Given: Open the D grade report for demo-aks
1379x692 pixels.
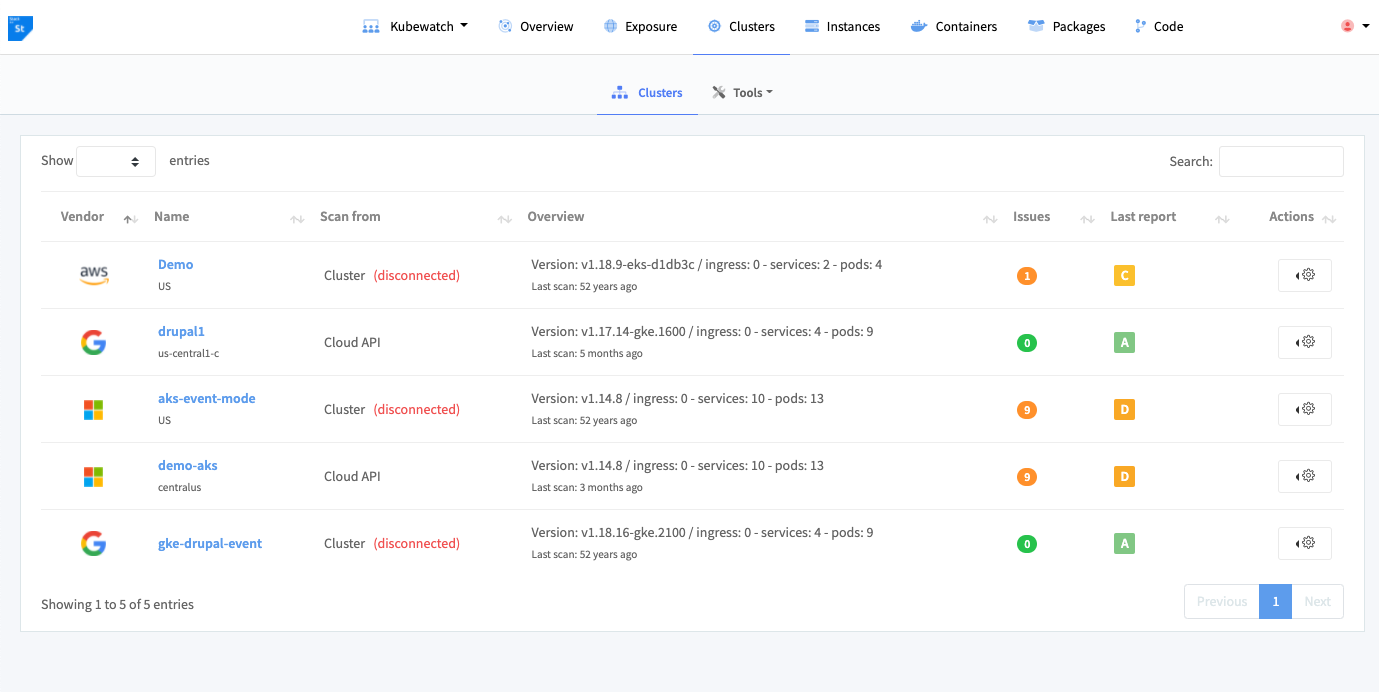Looking at the screenshot, I should click(1124, 477).
